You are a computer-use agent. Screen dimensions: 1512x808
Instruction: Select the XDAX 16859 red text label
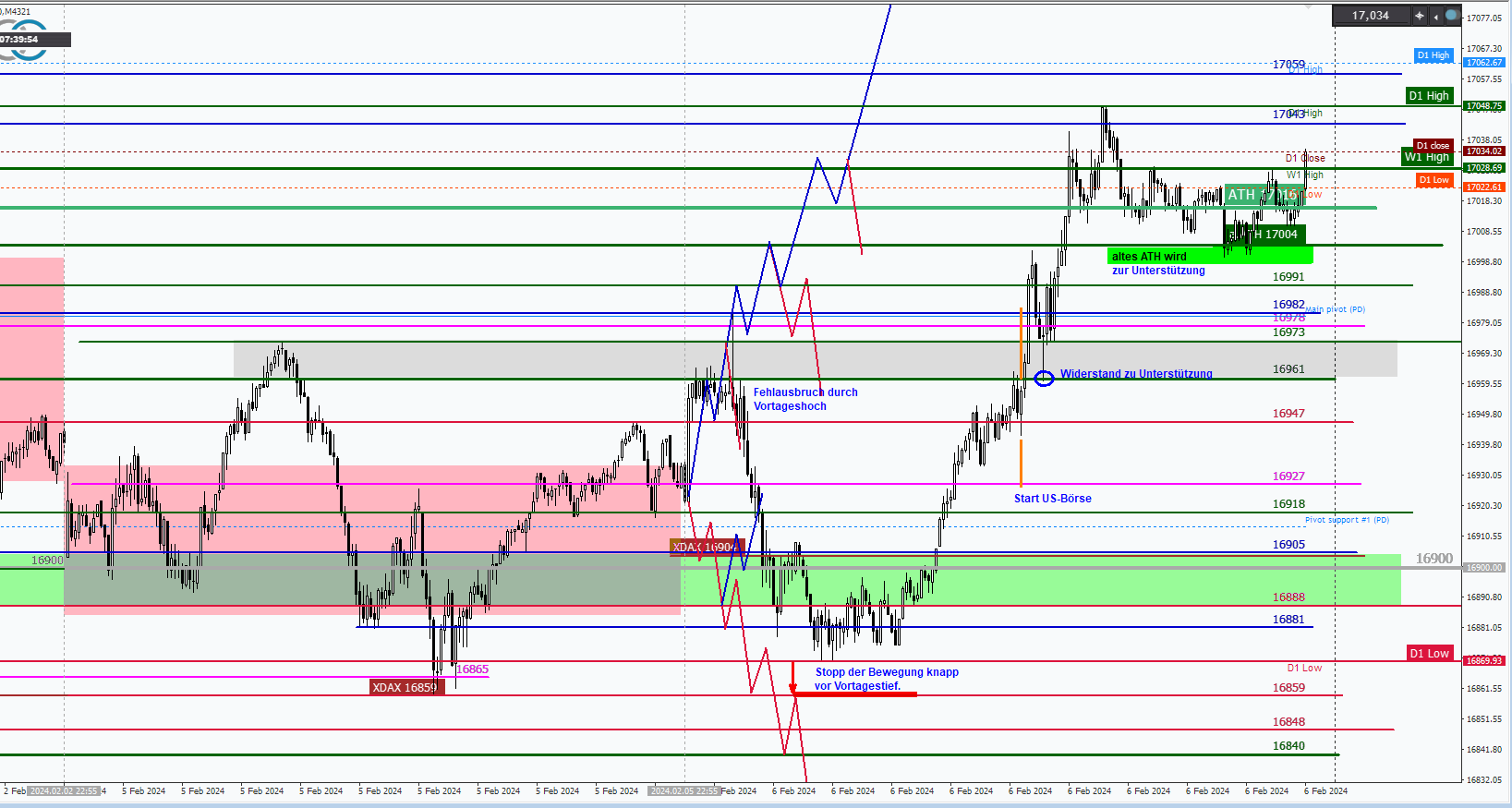coord(405,687)
